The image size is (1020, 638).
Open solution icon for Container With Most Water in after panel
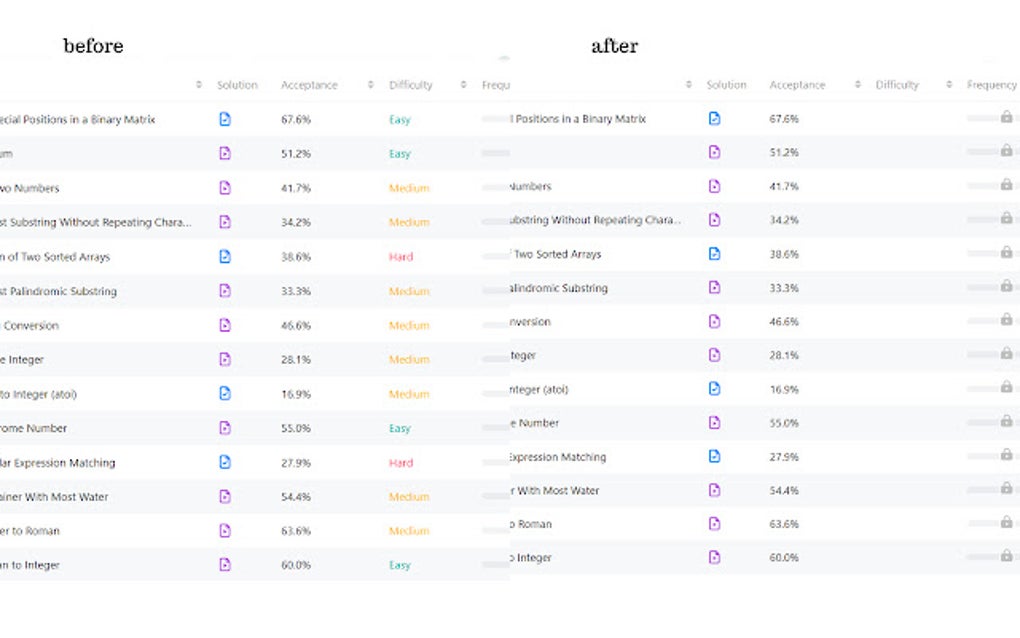pos(714,490)
